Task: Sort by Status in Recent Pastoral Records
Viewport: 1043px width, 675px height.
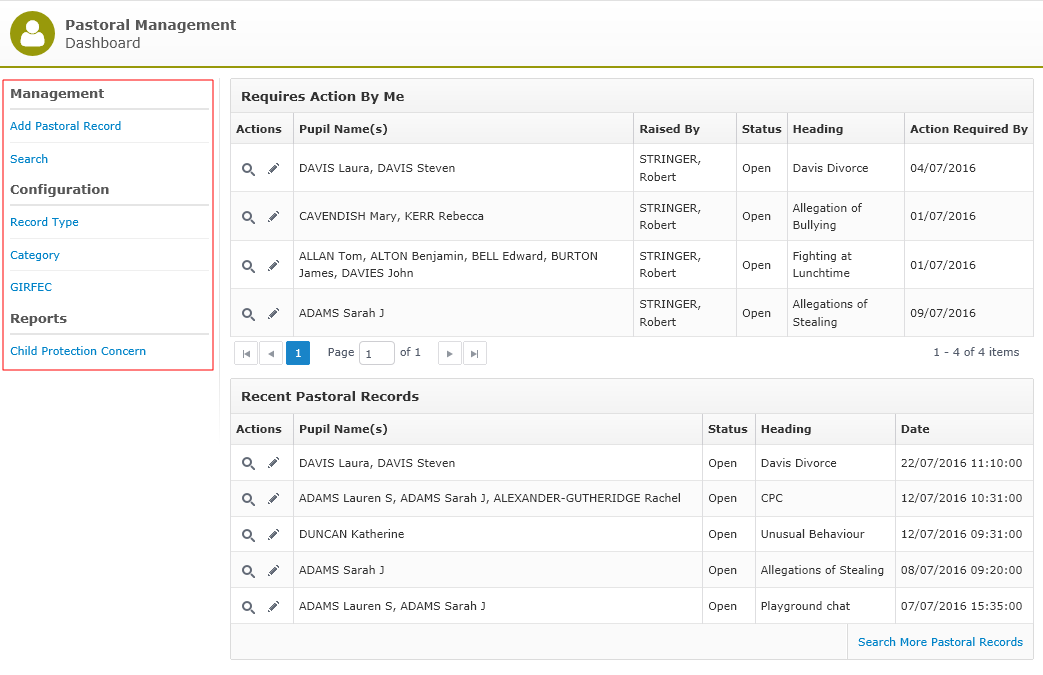Action: click(x=728, y=429)
